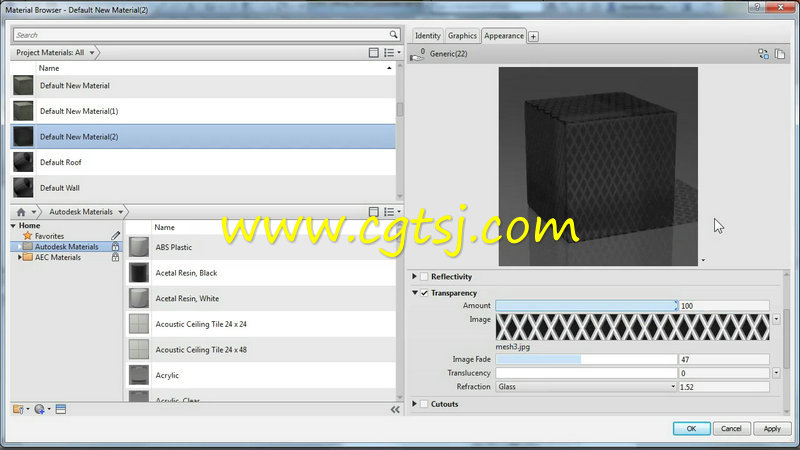The height and width of the screenshot is (450, 800).
Task: Click the create new material icon
Action: tap(42, 409)
